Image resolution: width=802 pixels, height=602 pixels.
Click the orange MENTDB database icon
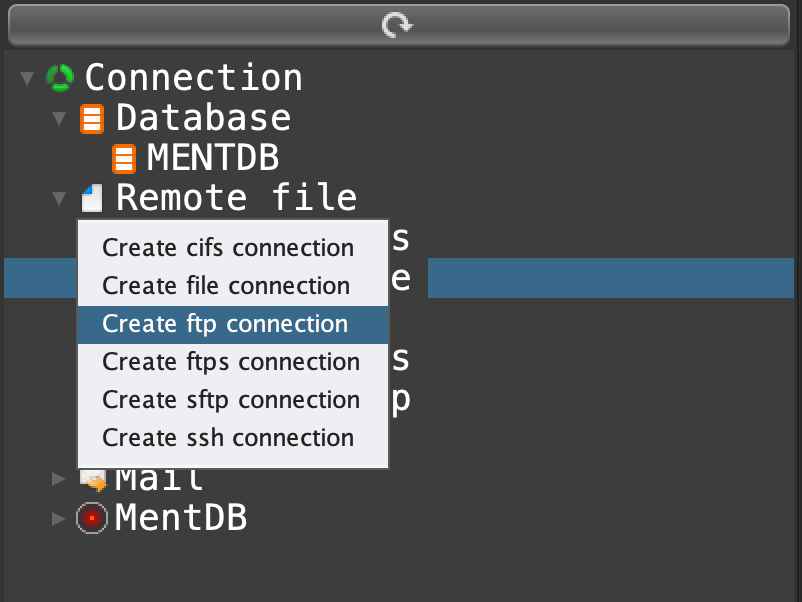(x=124, y=158)
